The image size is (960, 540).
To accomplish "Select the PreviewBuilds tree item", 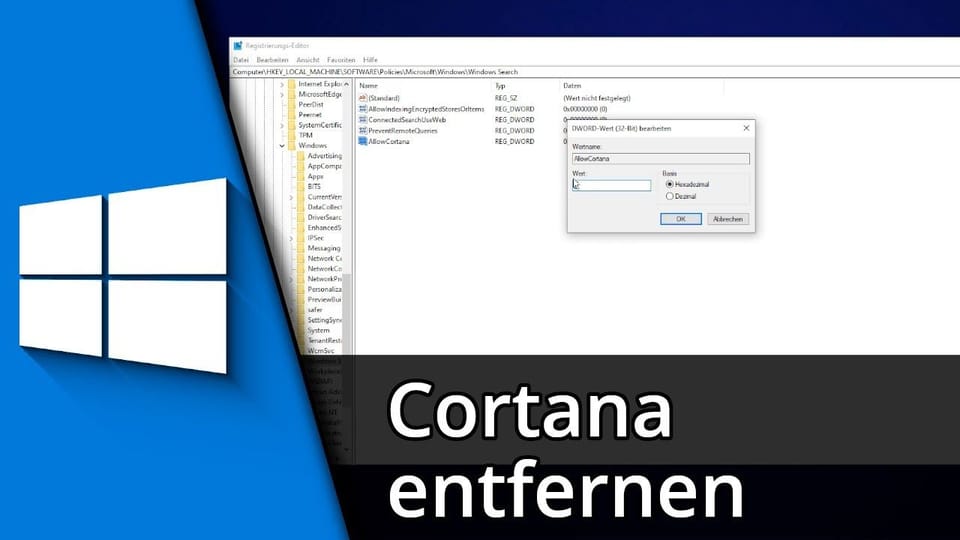I will tap(324, 299).
